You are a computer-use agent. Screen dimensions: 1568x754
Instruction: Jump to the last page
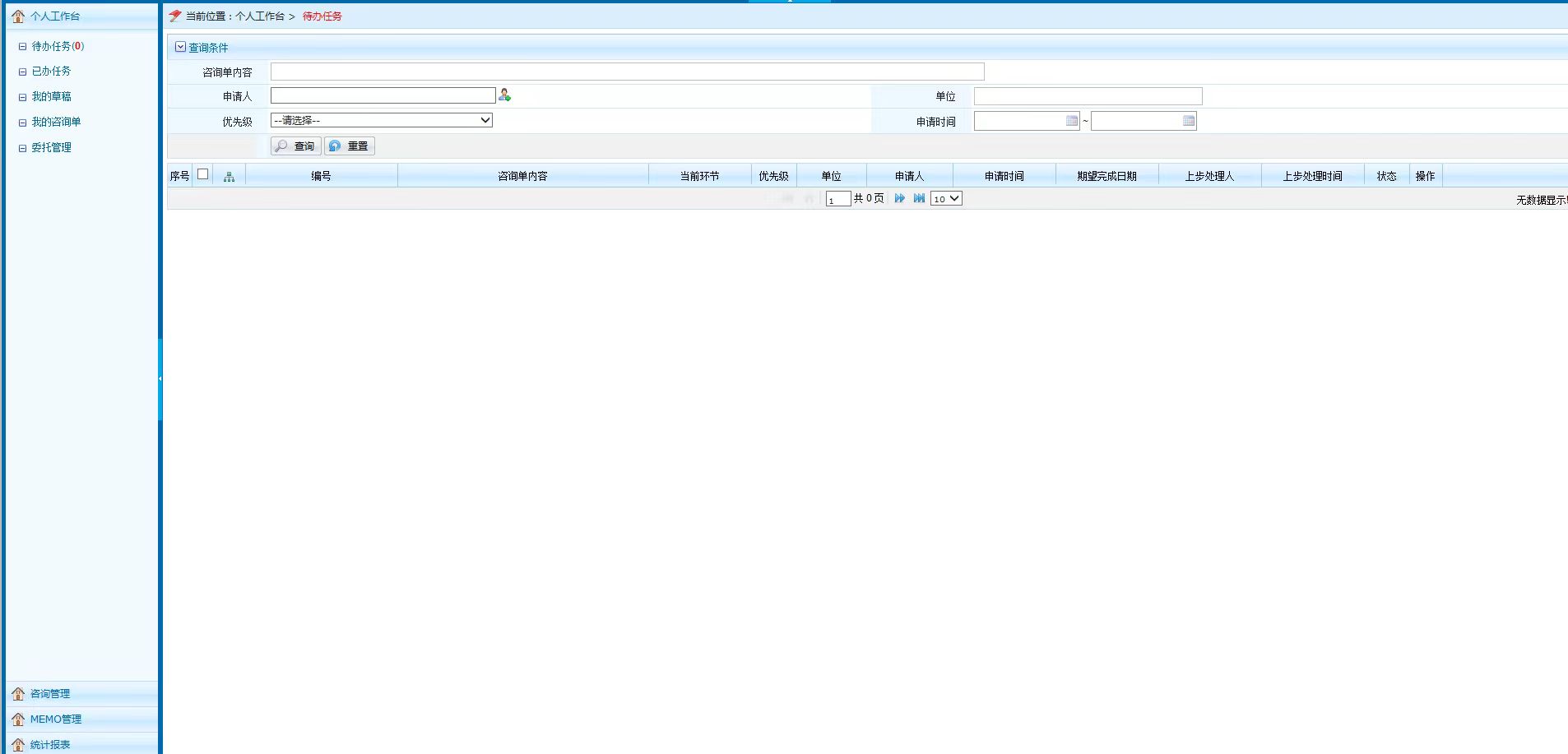pos(919,198)
